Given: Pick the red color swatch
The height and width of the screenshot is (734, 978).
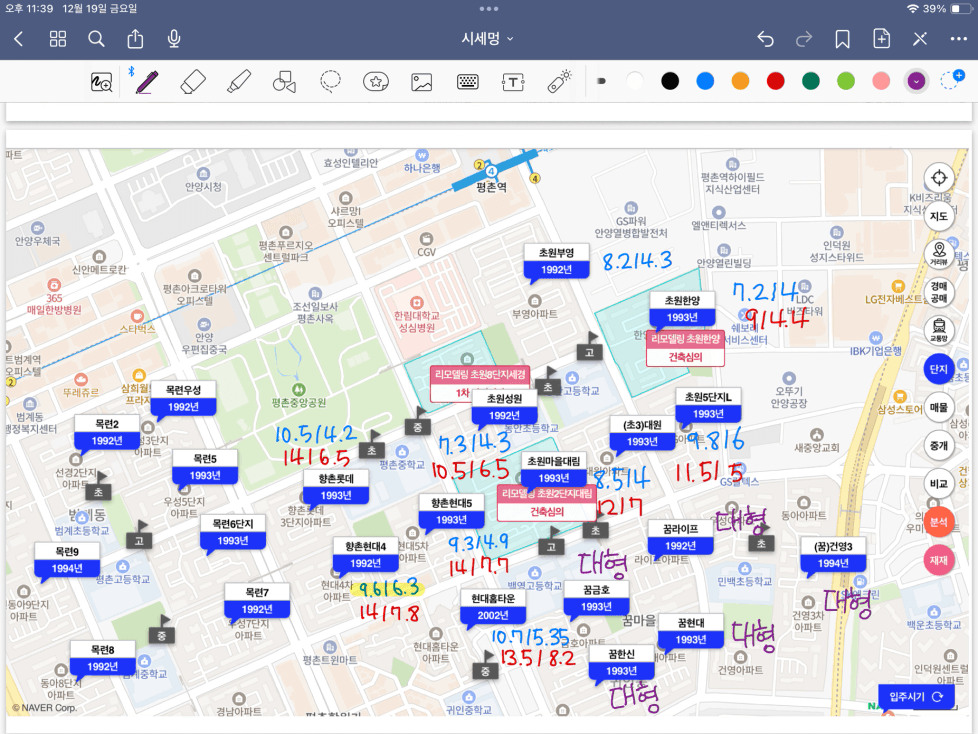Looking at the screenshot, I should pos(775,81).
